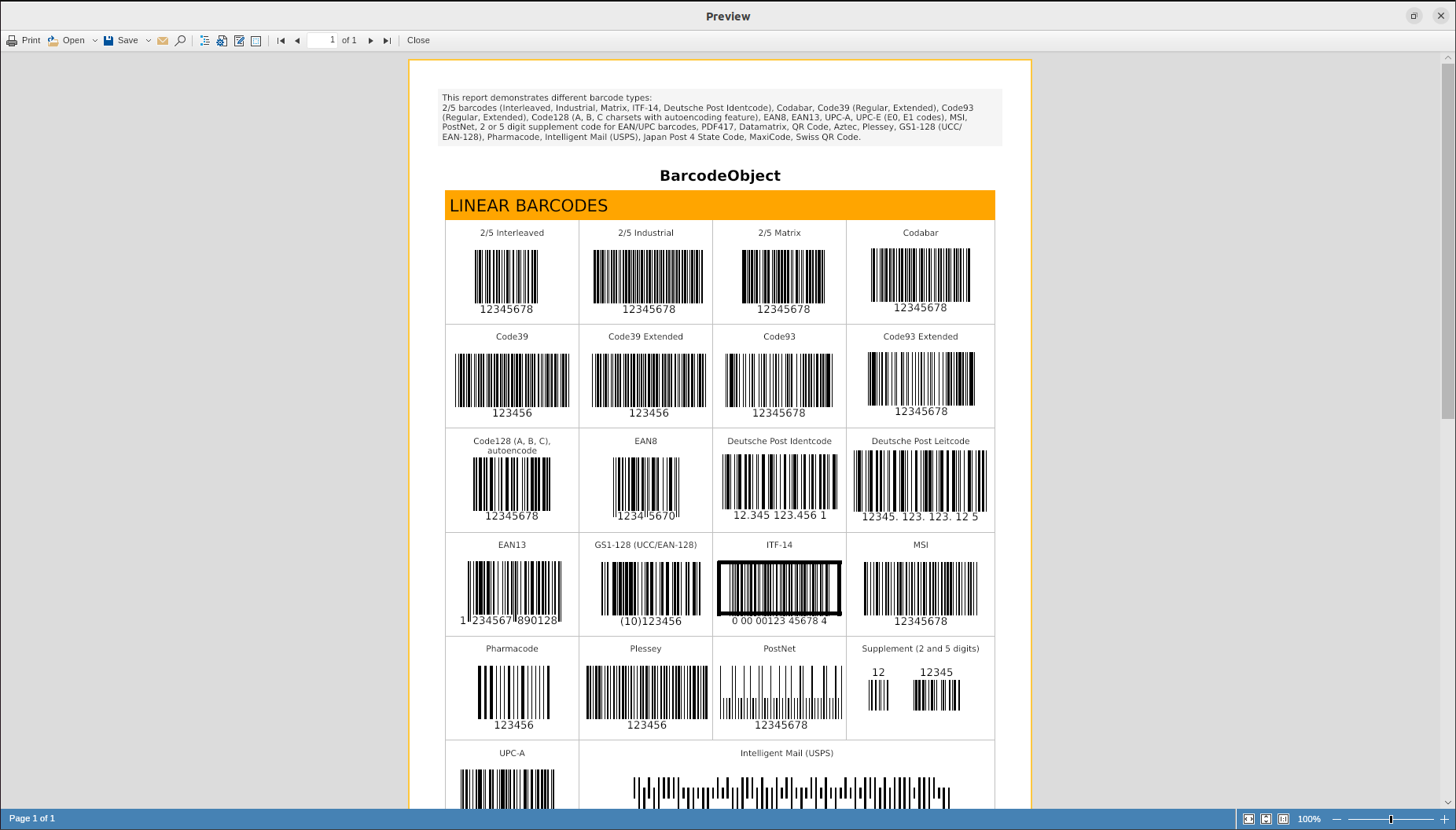Jump to the first page
This screenshot has width=1456, height=830.
click(x=281, y=40)
